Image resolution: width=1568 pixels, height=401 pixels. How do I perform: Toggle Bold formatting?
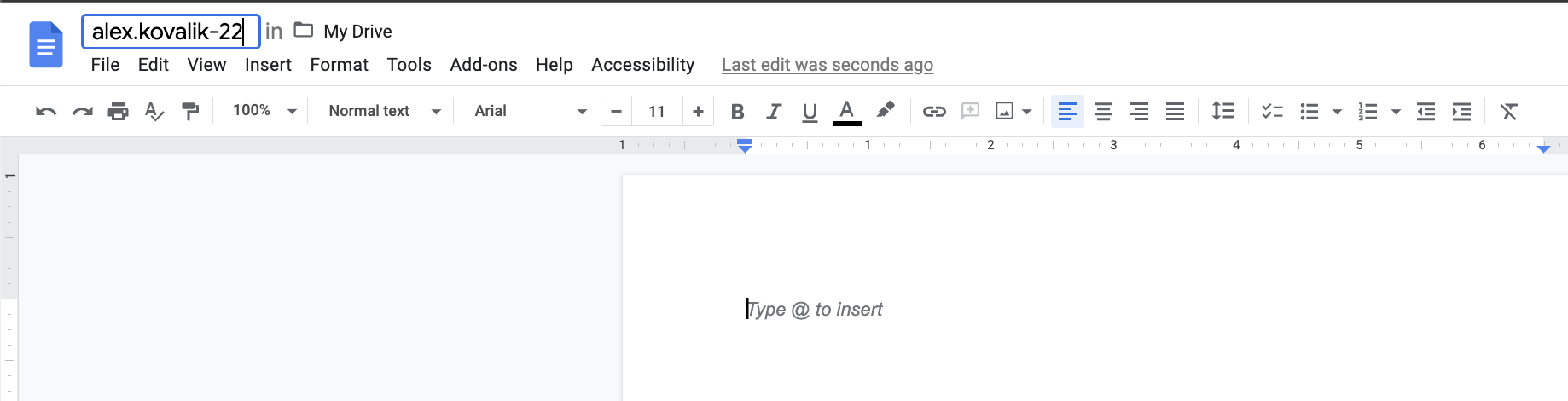pyautogui.click(x=738, y=111)
